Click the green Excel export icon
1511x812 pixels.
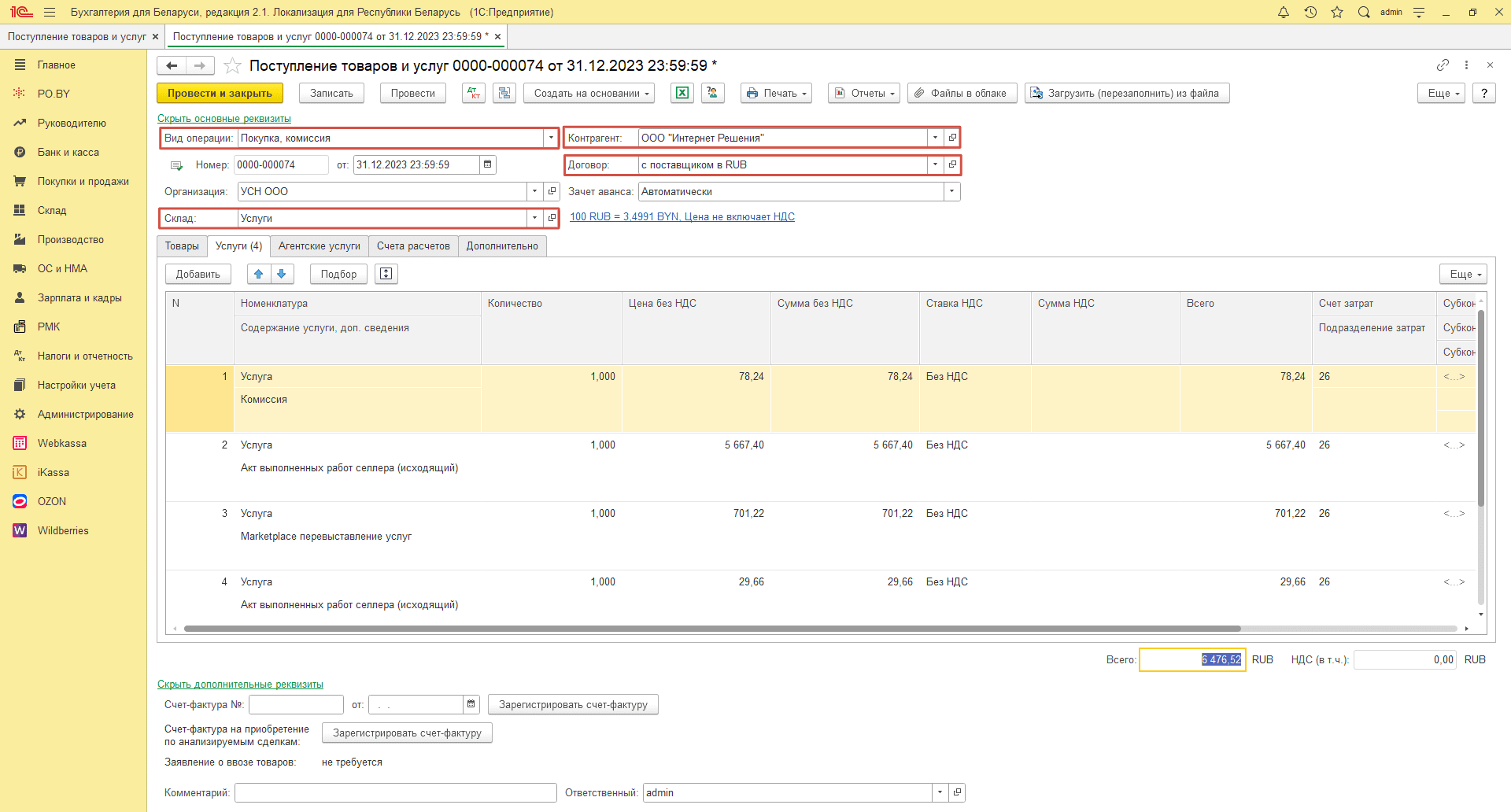[682, 93]
